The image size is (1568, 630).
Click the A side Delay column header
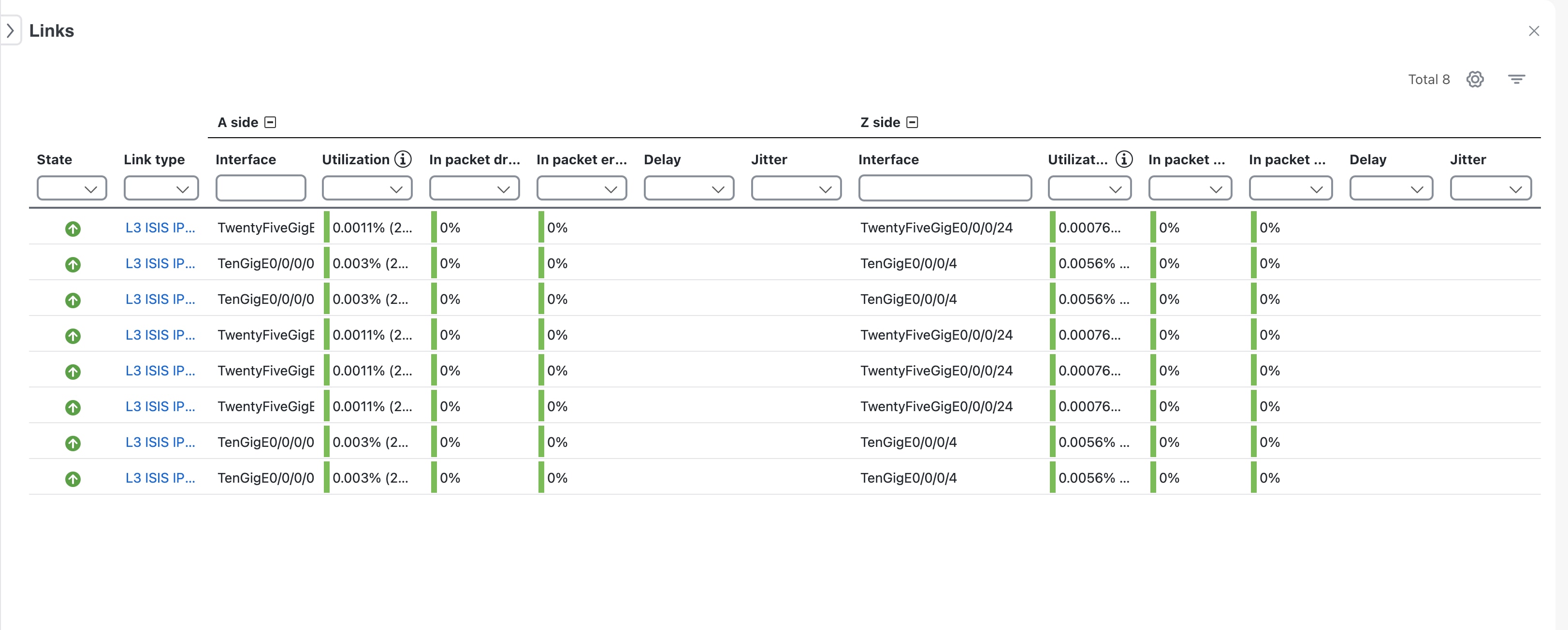click(x=662, y=159)
